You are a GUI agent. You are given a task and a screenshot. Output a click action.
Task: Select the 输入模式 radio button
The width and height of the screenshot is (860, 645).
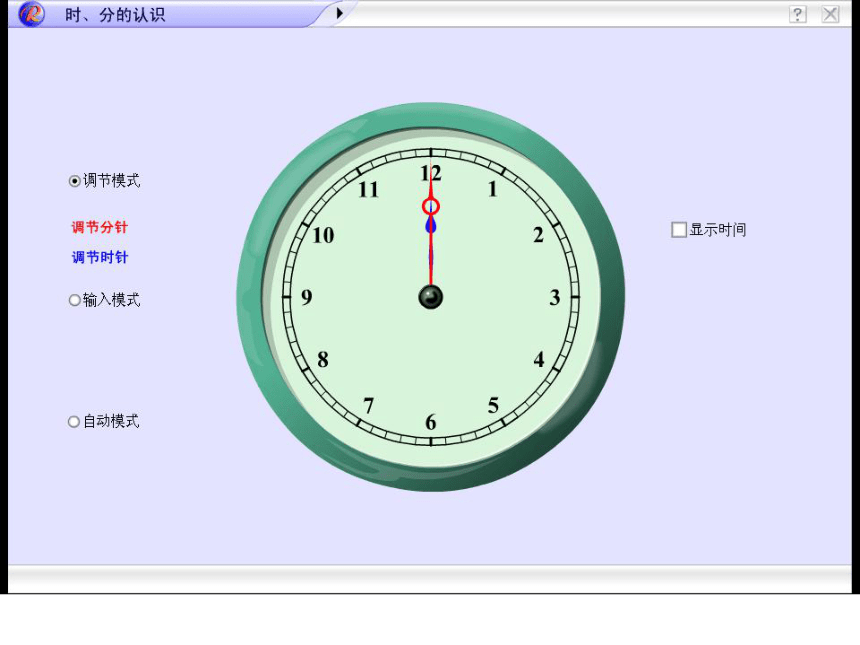coord(75,300)
